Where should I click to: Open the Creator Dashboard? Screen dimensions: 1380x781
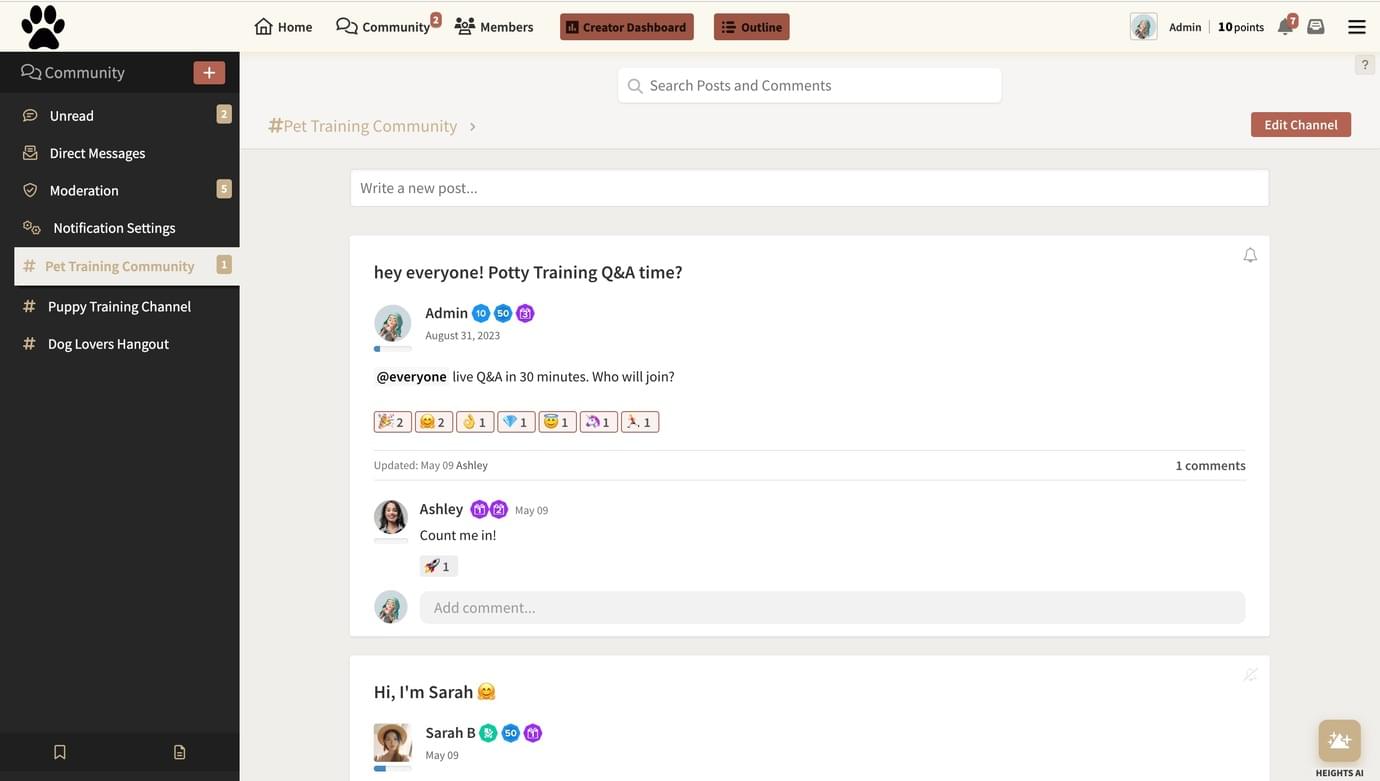(x=626, y=27)
